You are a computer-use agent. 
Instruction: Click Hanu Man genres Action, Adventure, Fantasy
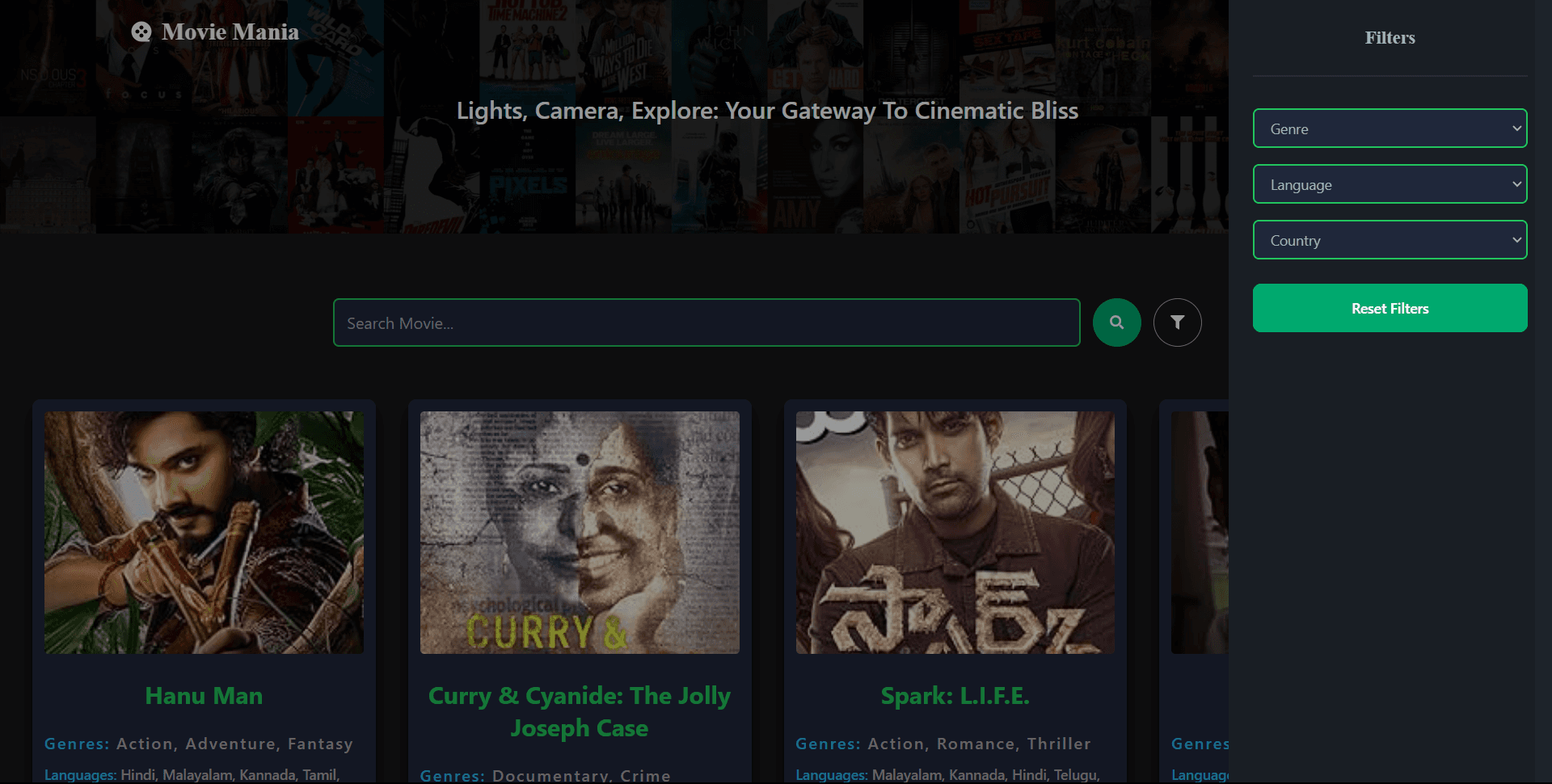click(x=199, y=744)
